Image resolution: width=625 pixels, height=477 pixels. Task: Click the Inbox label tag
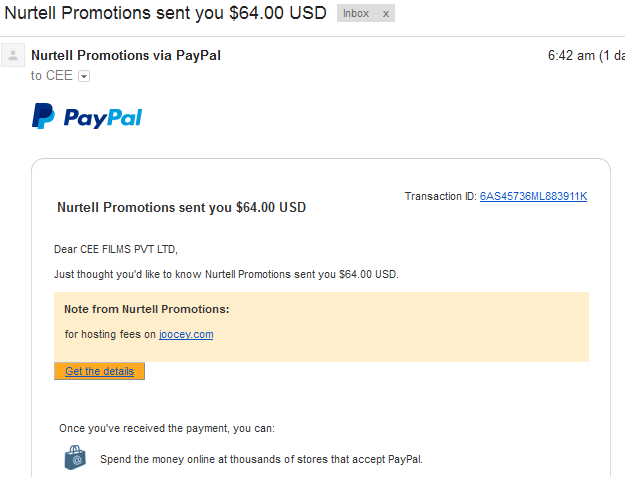[356, 13]
